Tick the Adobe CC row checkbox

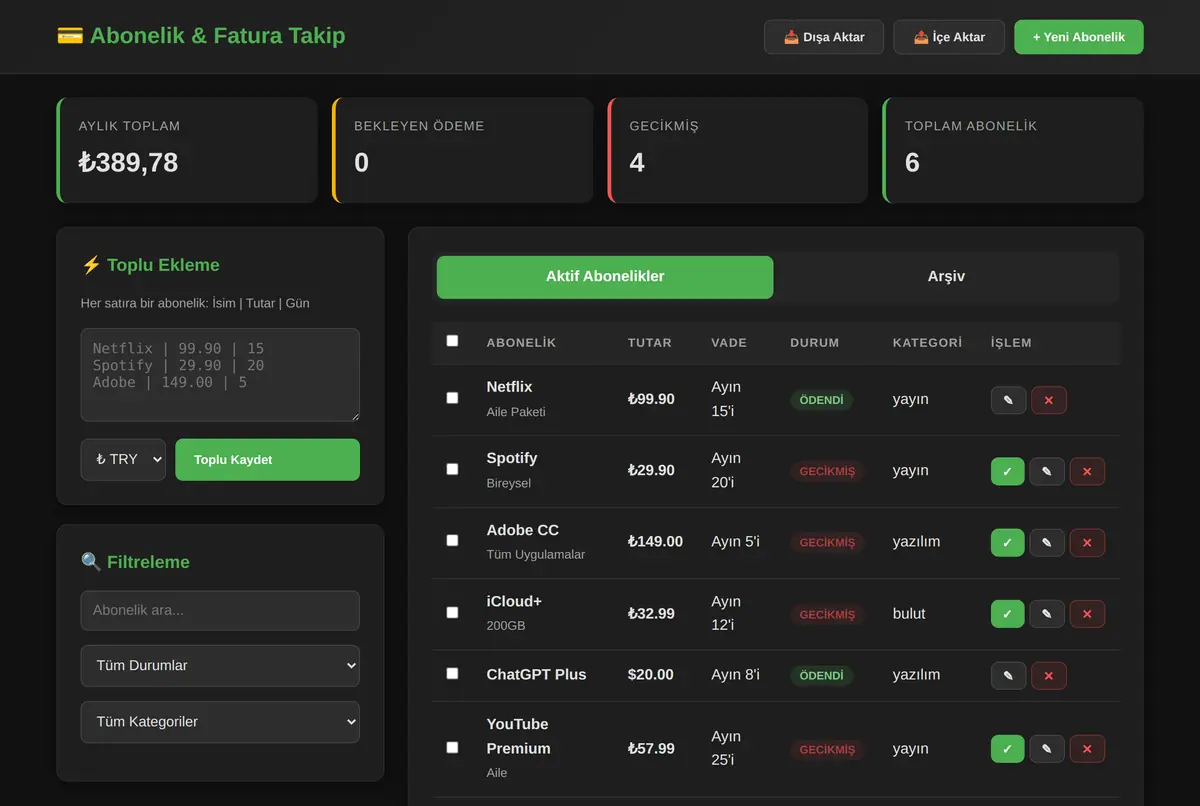click(452, 540)
